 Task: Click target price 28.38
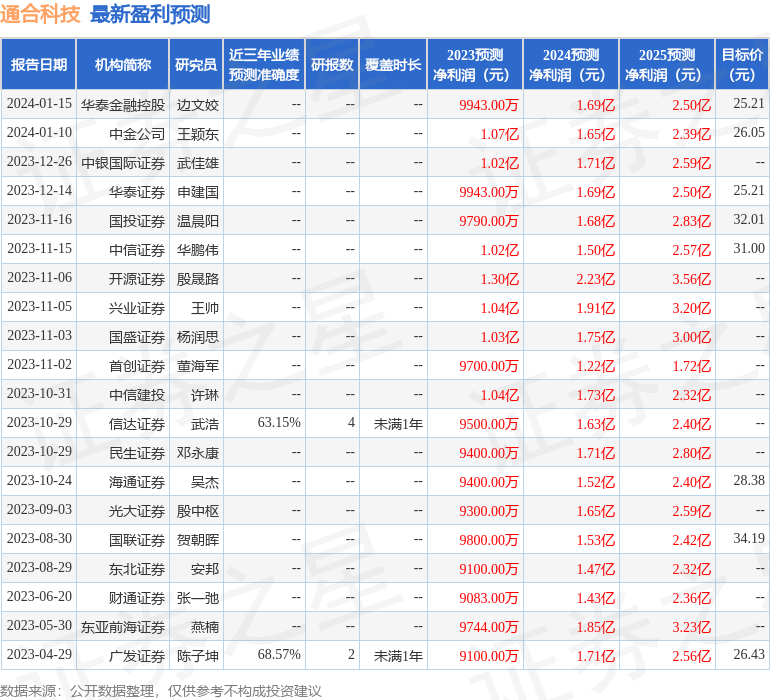749,480
